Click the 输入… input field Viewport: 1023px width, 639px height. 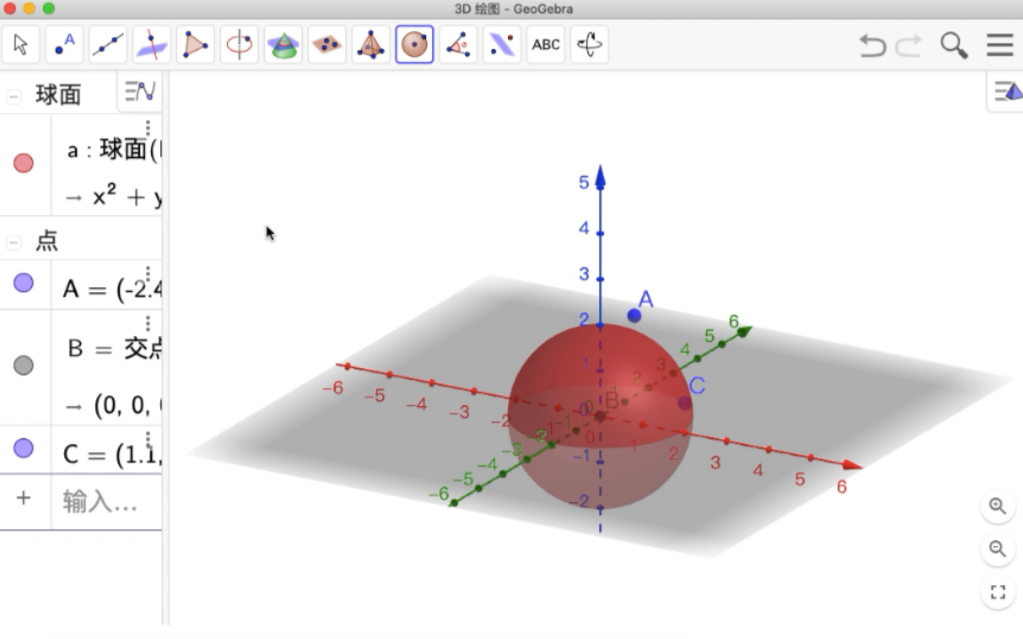tap(106, 501)
